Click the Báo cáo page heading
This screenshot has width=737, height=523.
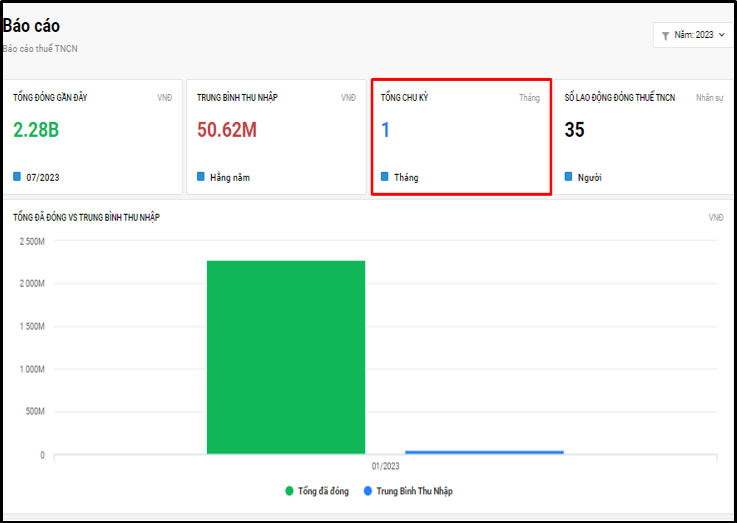click(x=31, y=26)
